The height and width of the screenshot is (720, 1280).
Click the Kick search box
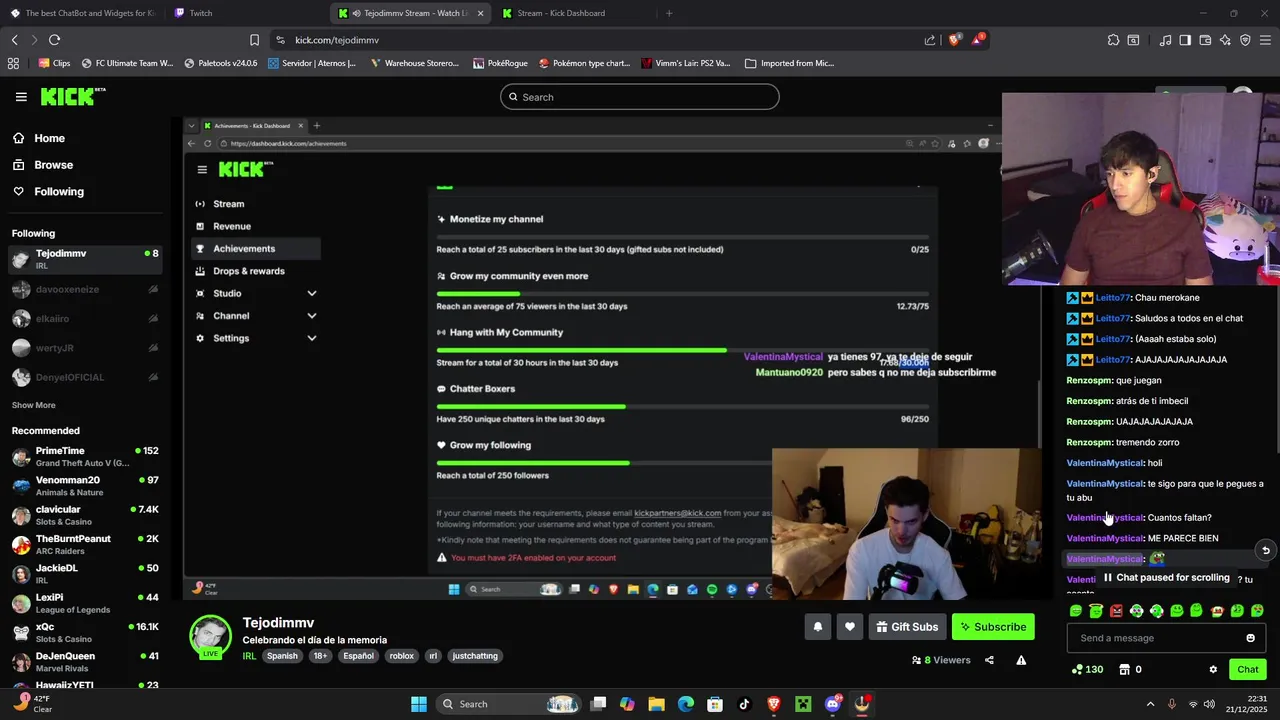[x=640, y=97]
